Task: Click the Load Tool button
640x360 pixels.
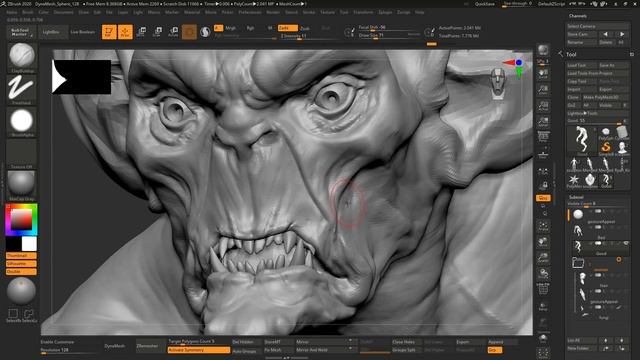Action: point(582,65)
